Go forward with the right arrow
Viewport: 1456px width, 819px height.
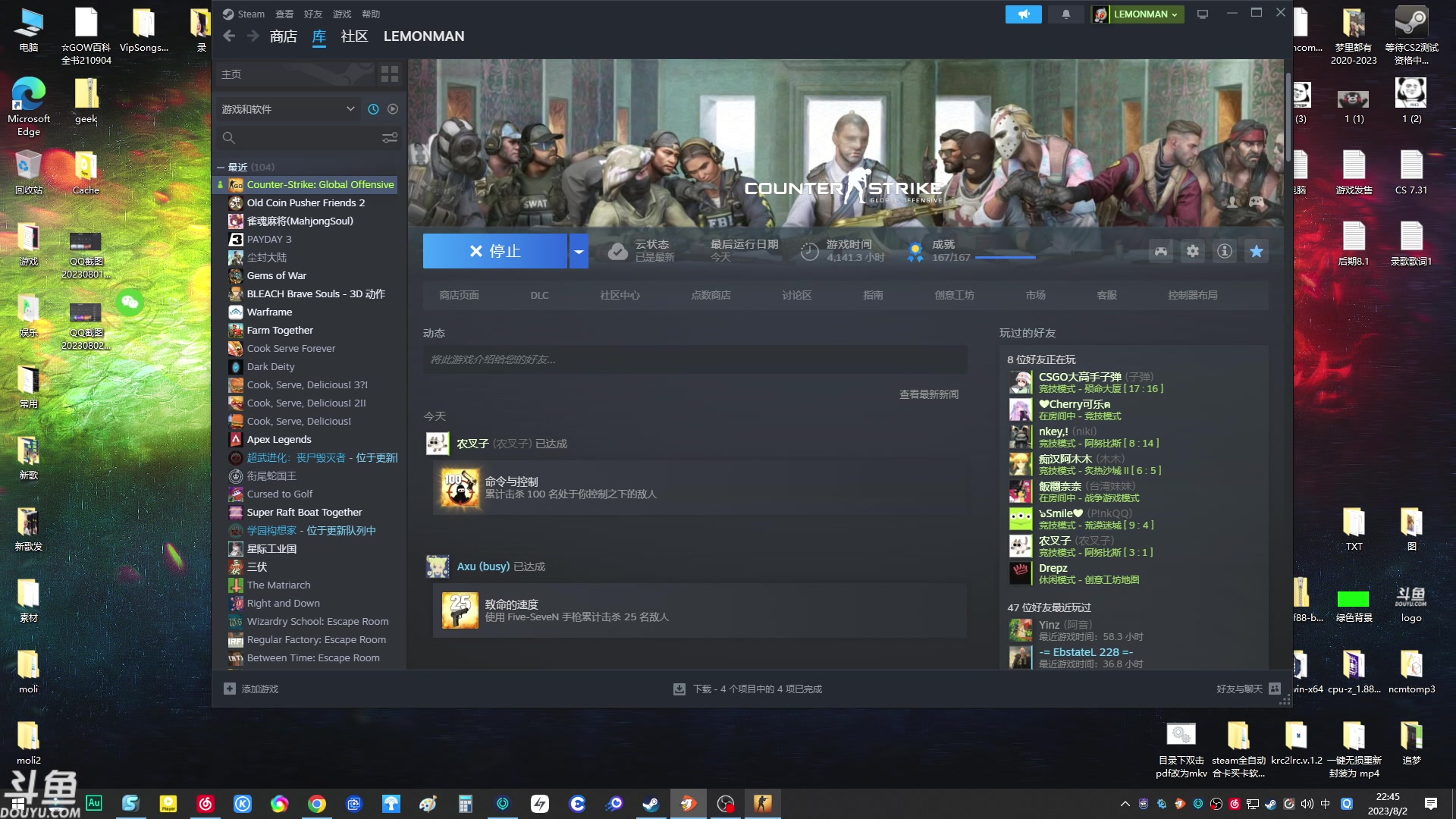[253, 36]
